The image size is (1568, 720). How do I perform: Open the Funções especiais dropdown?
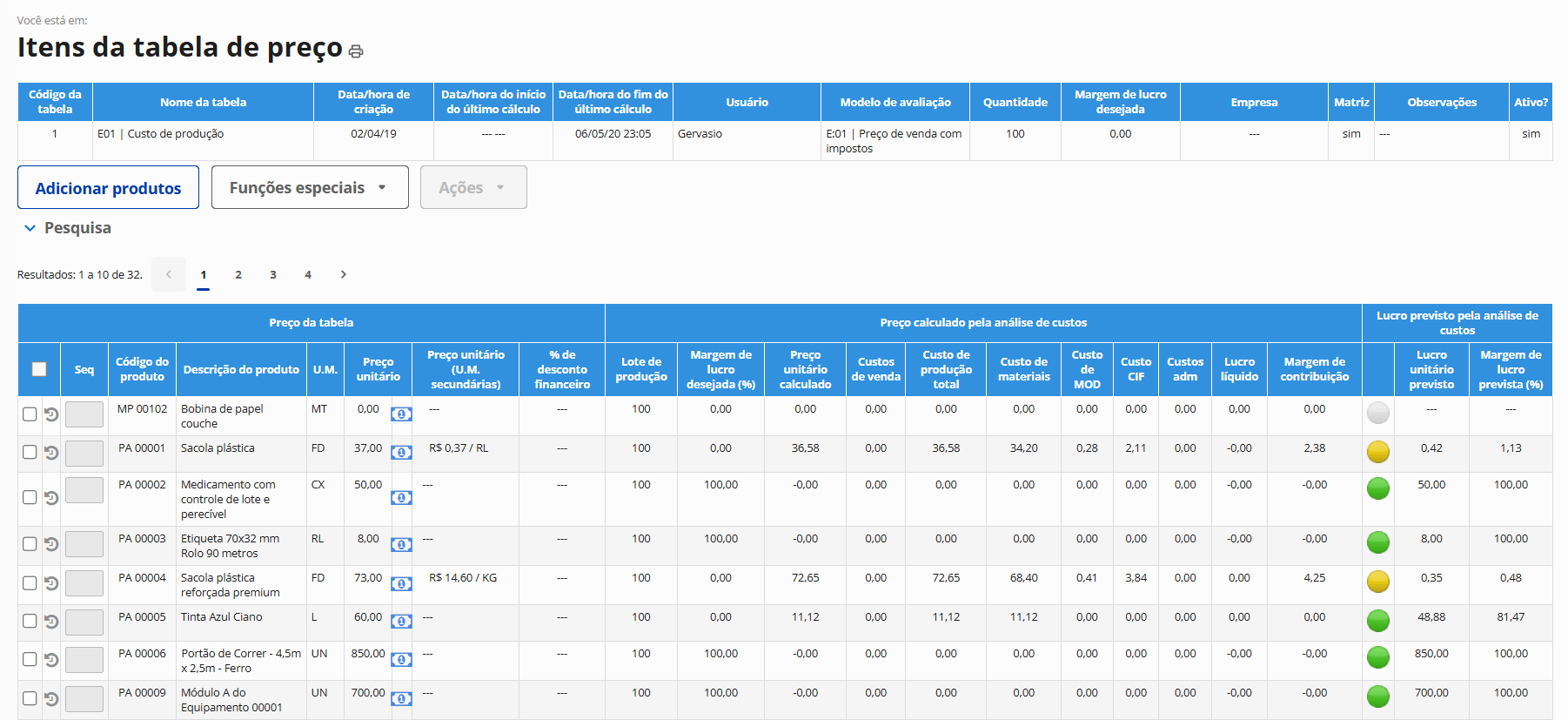309,187
